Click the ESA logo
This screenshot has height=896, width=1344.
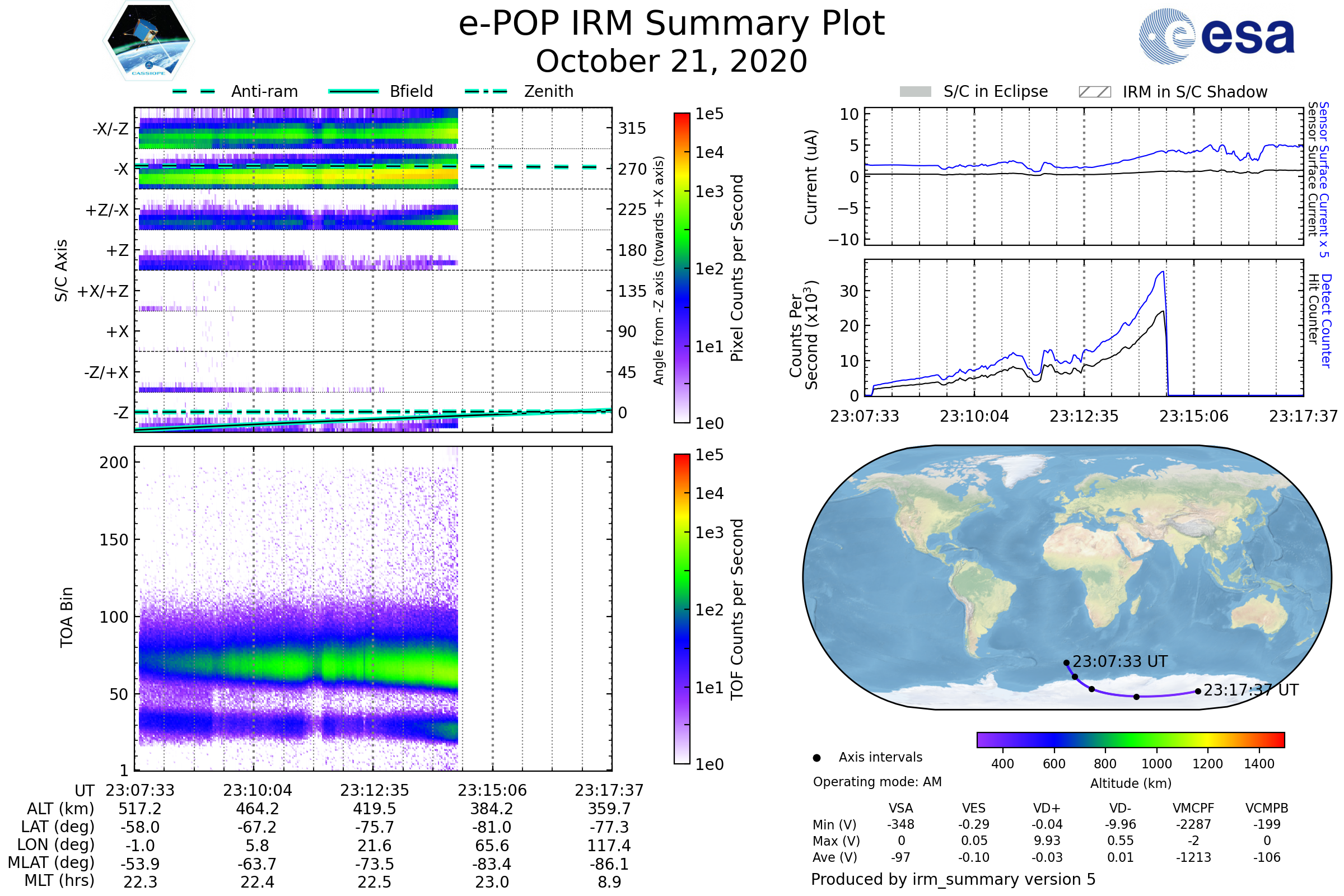tap(1216, 36)
